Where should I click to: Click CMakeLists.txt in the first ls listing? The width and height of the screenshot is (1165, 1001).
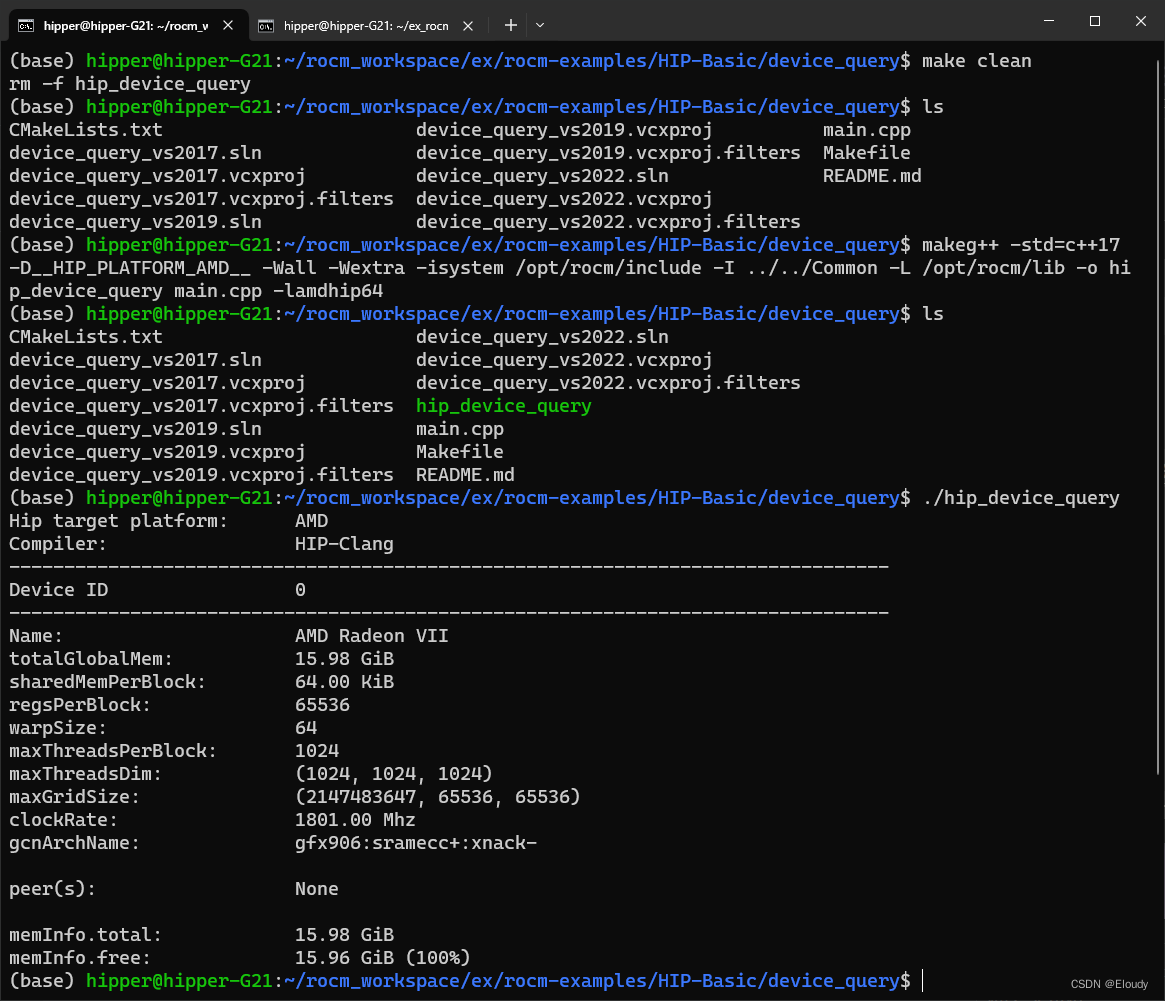pos(85,130)
